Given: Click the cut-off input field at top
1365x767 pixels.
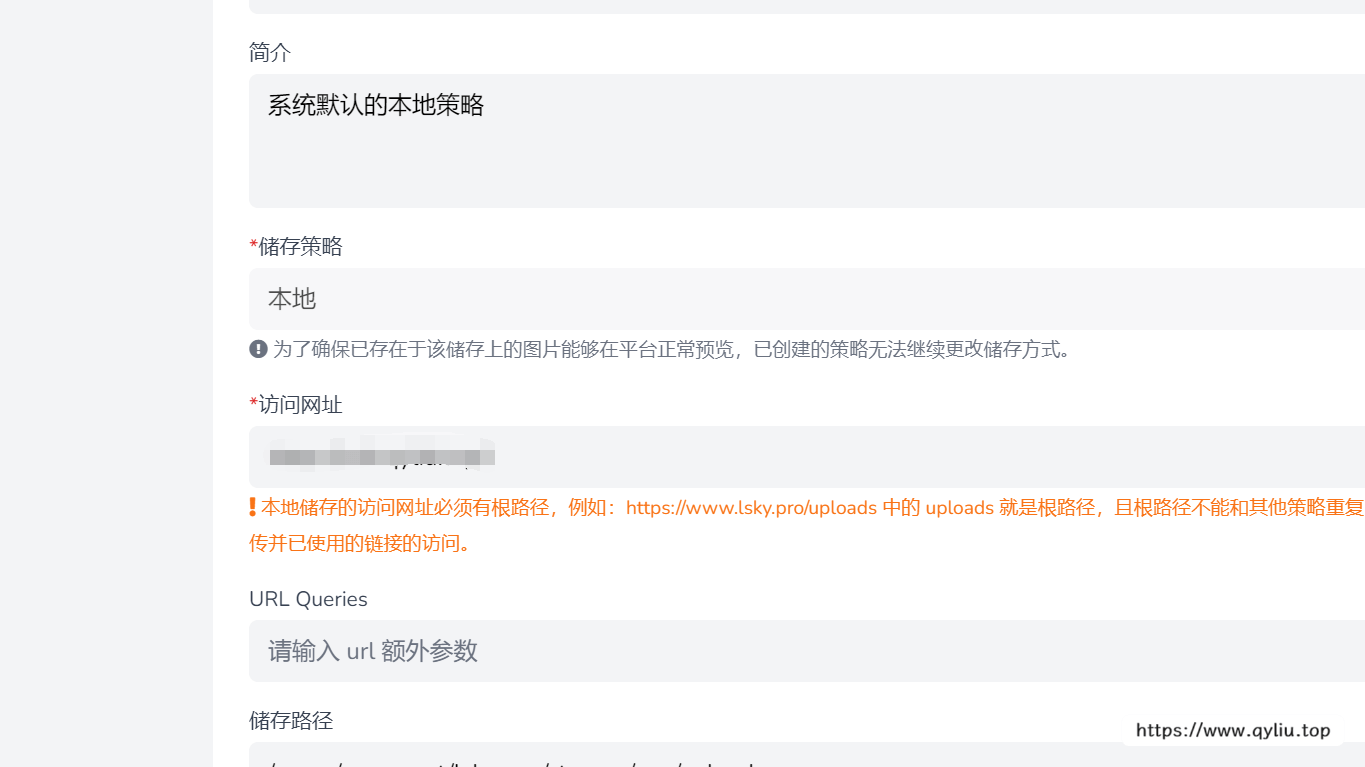Looking at the screenshot, I should [x=806, y=6].
